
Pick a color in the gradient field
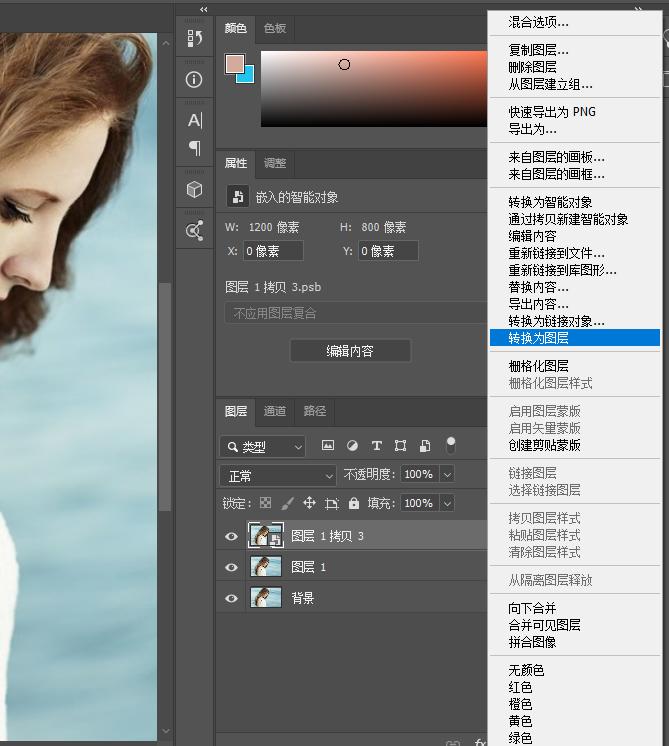coord(374,88)
